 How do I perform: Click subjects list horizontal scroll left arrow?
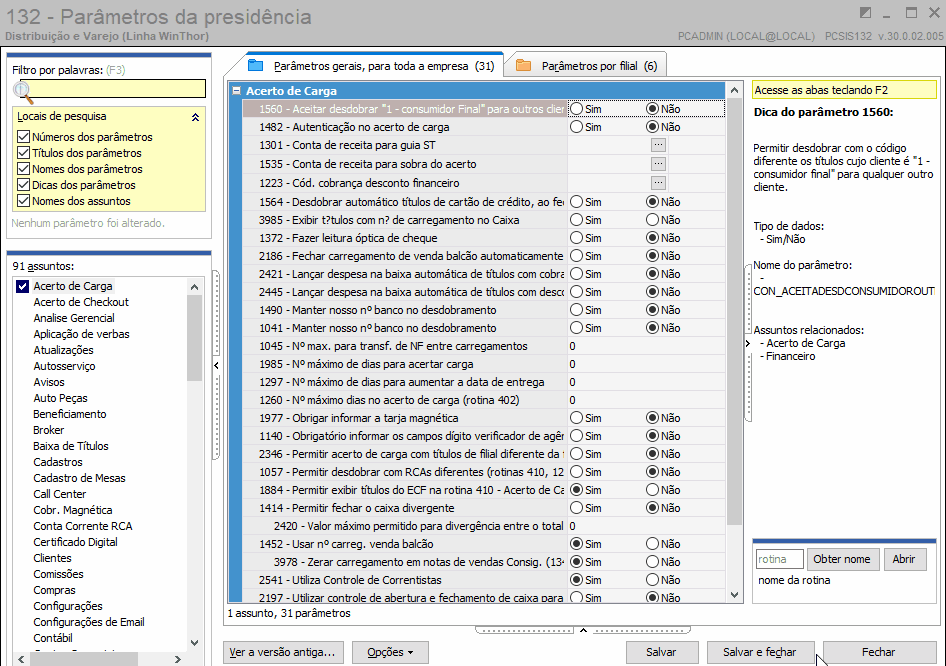tap(21, 659)
